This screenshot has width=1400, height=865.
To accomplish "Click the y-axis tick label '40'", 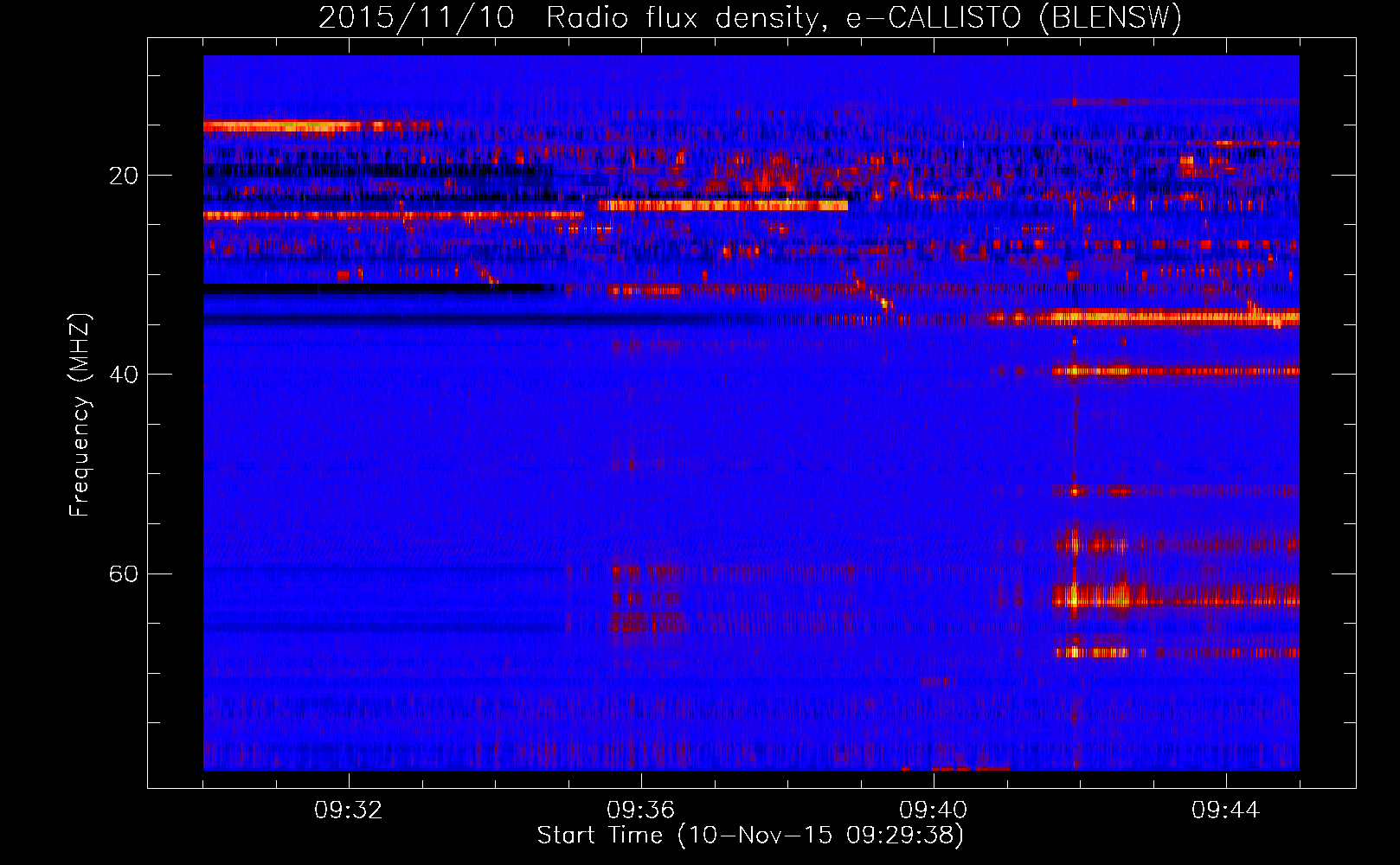I will 124,375.
